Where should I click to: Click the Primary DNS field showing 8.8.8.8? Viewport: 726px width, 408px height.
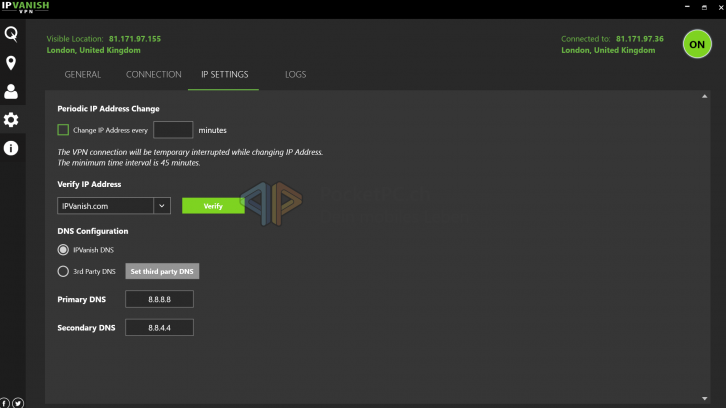click(159, 299)
